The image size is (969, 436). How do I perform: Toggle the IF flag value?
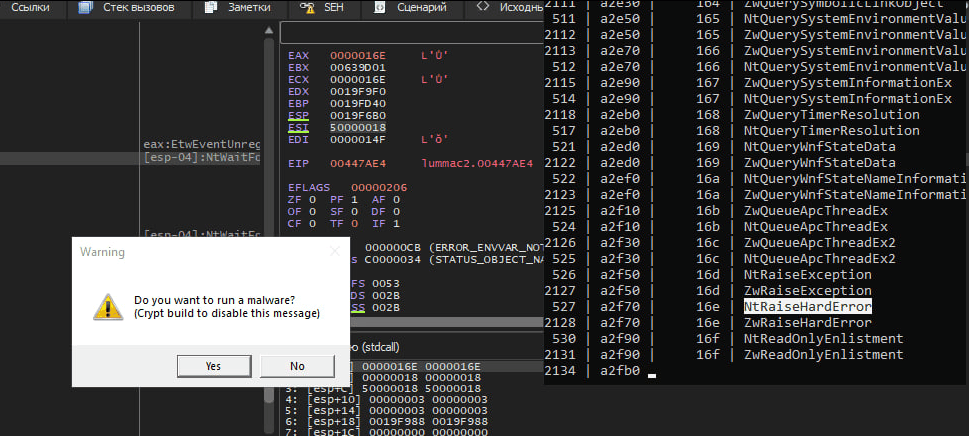(396, 223)
